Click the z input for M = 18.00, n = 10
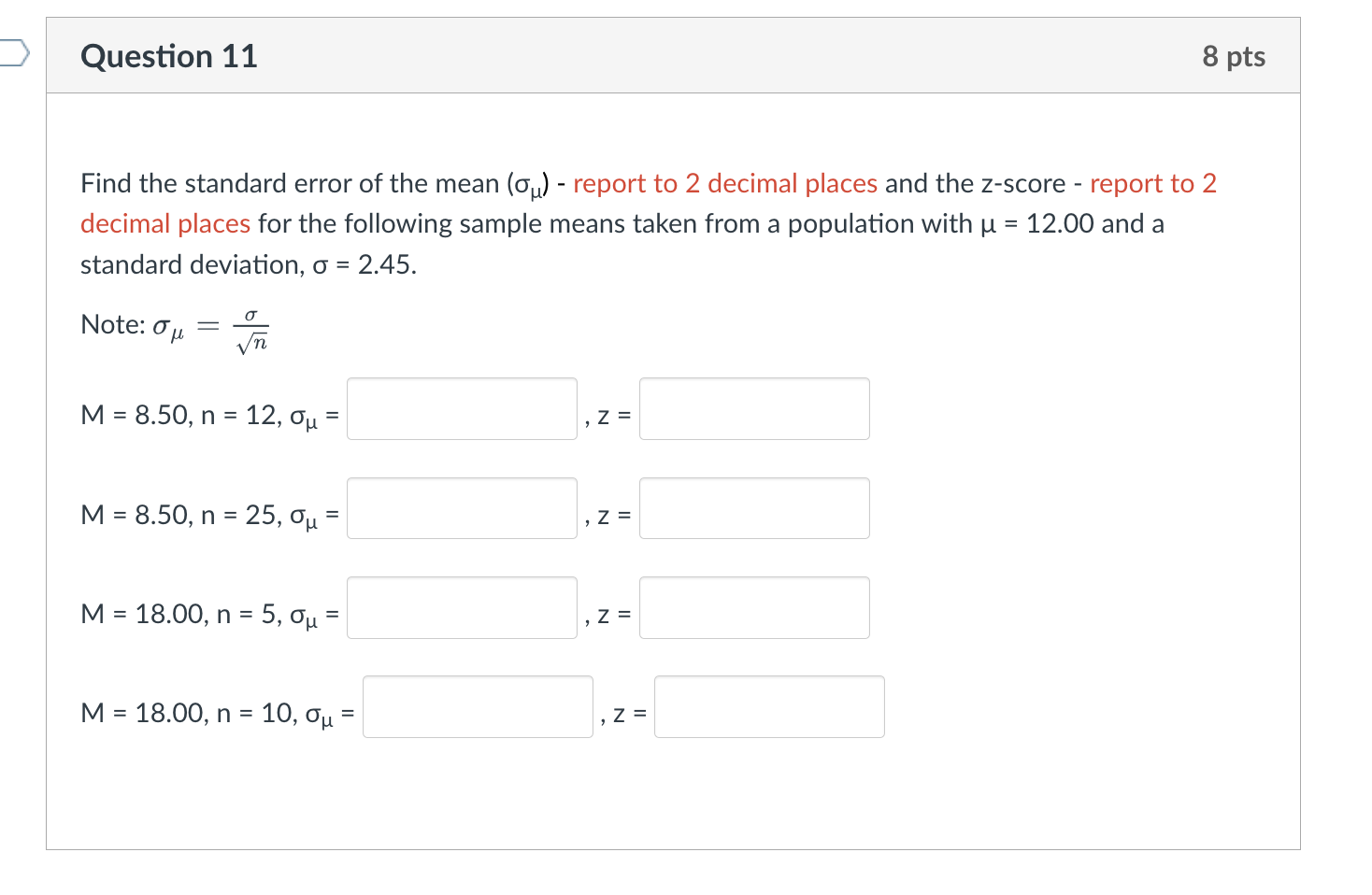 click(x=768, y=707)
